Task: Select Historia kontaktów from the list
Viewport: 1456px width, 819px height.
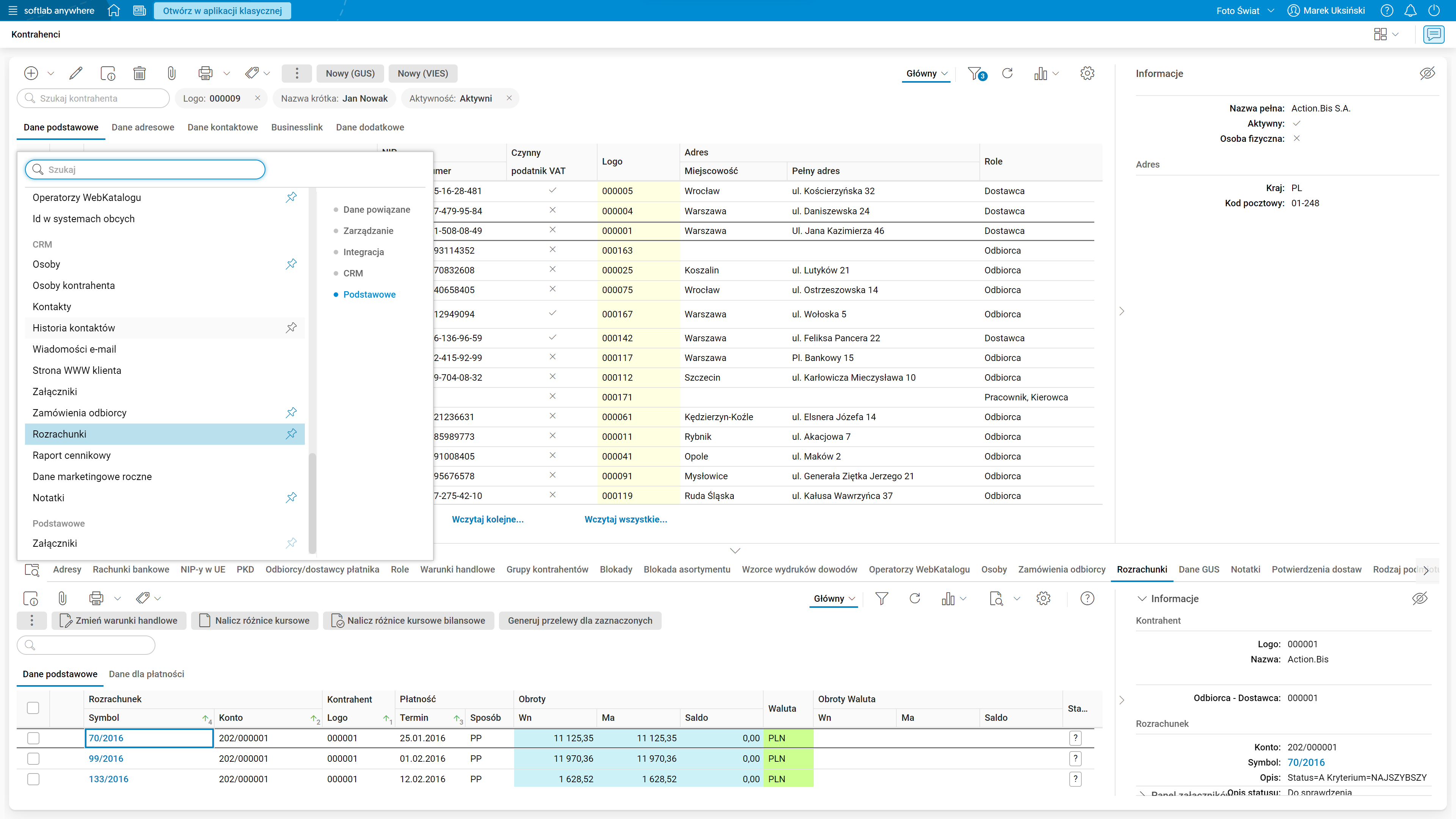Action: click(74, 328)
